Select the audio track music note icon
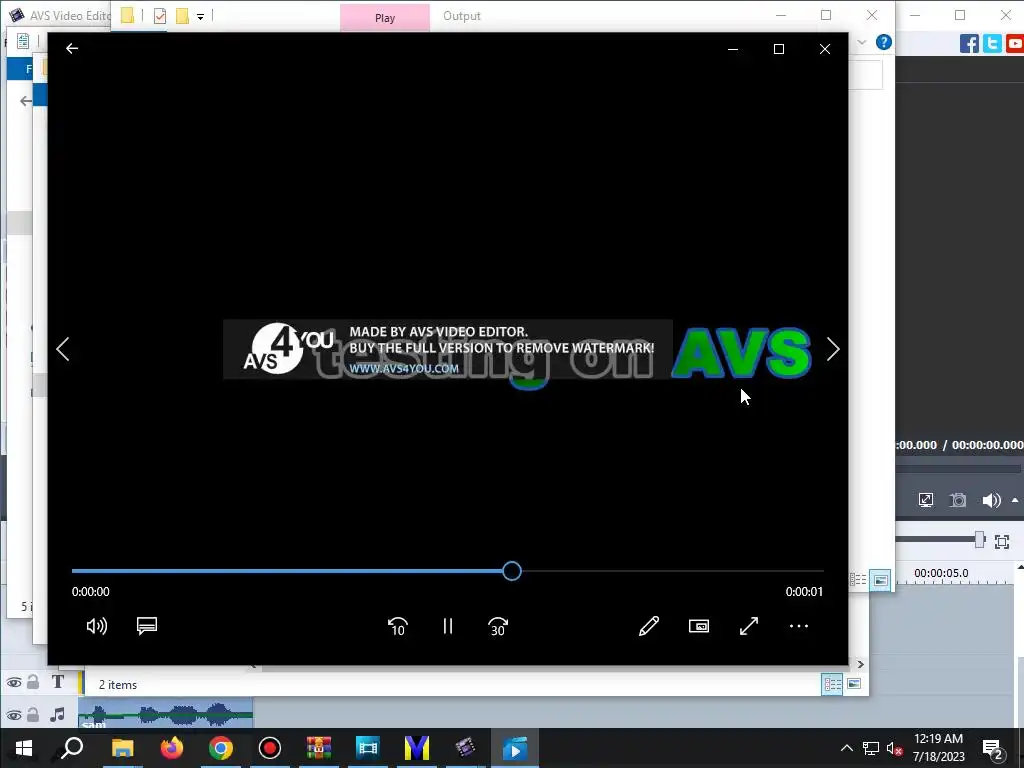1024x768 pixels. [57, 714]
